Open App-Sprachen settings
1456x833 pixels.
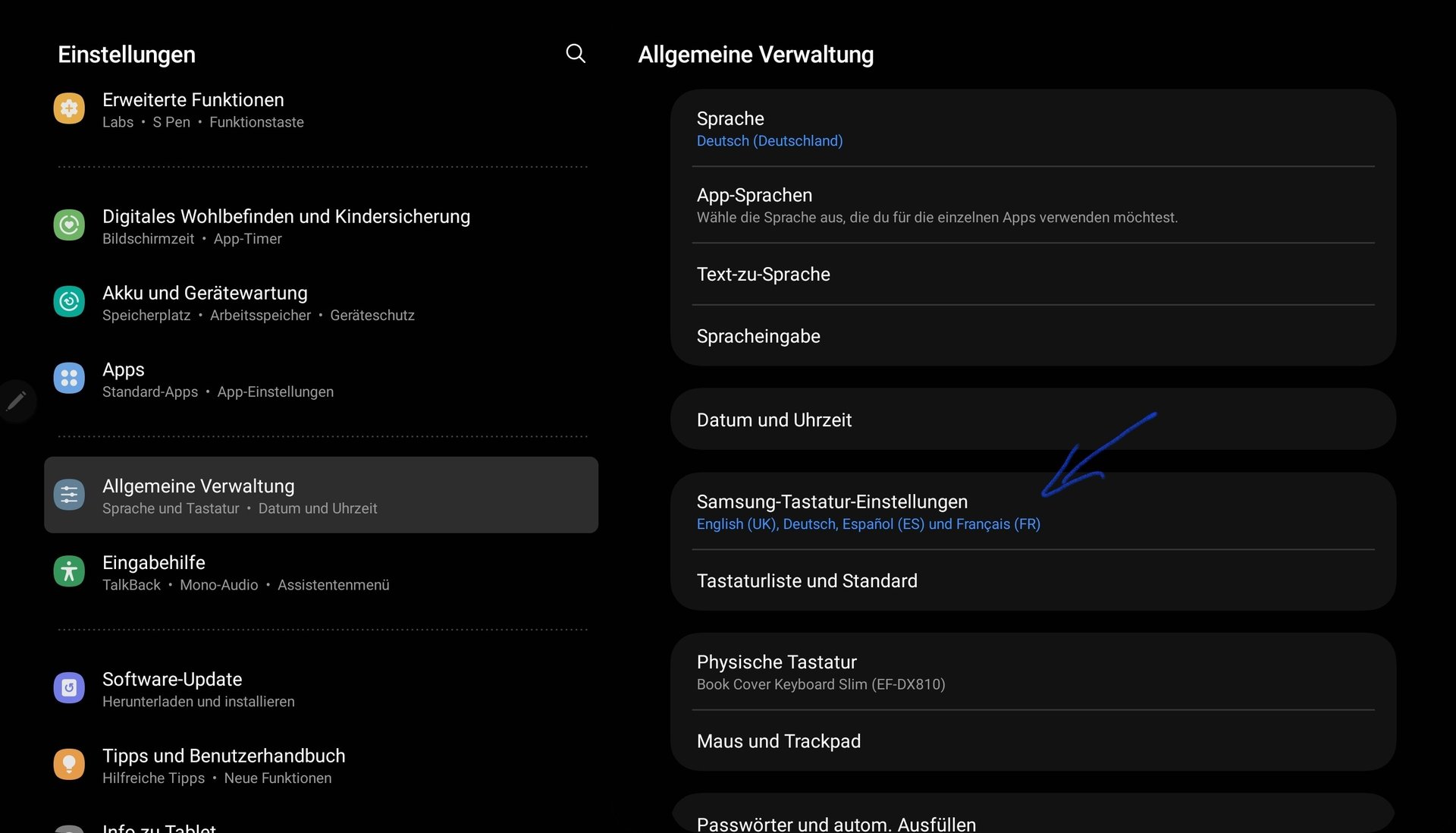pos(1034,205)
